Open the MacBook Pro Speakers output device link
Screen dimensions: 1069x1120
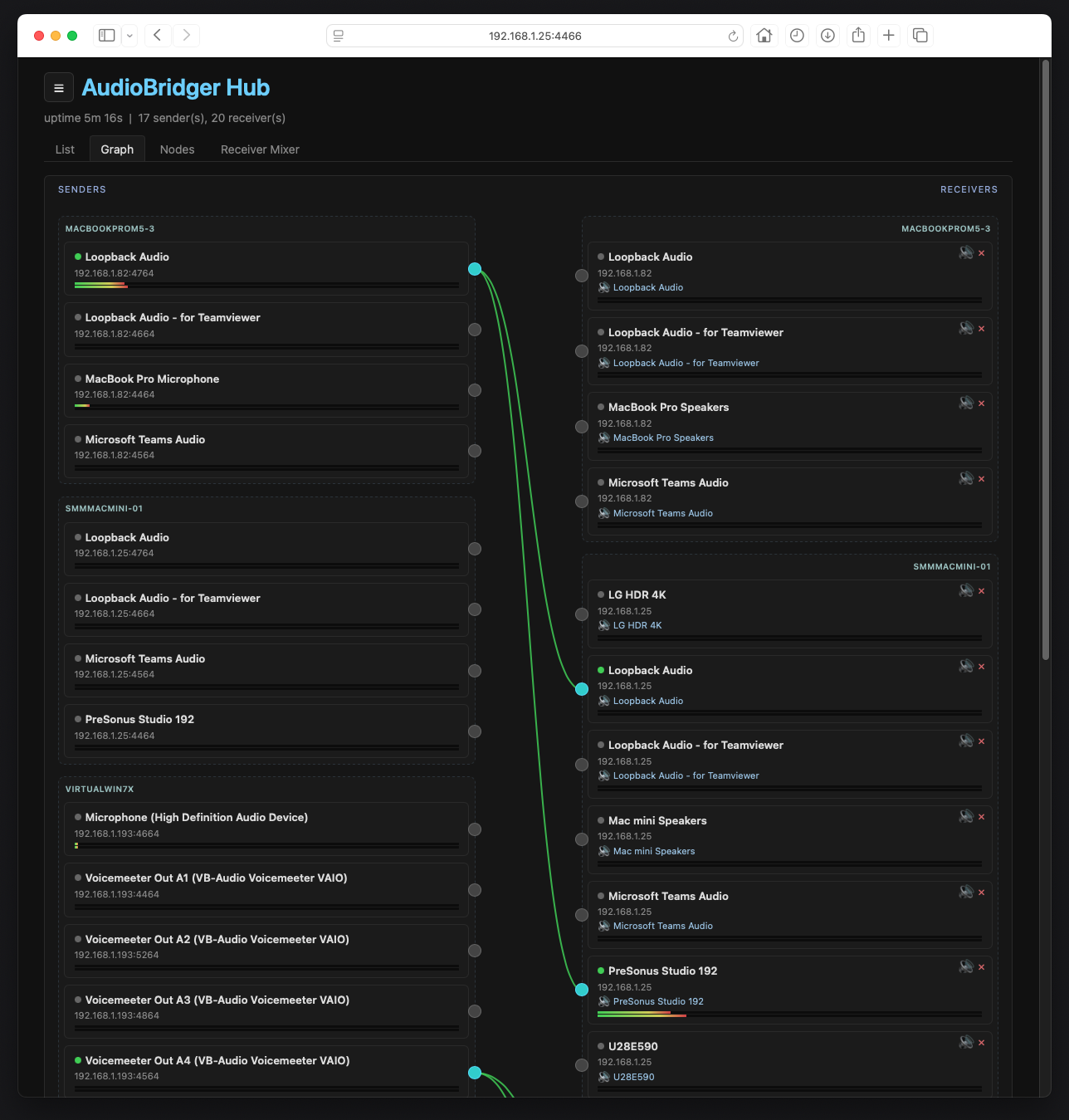(x=663, y=438)
